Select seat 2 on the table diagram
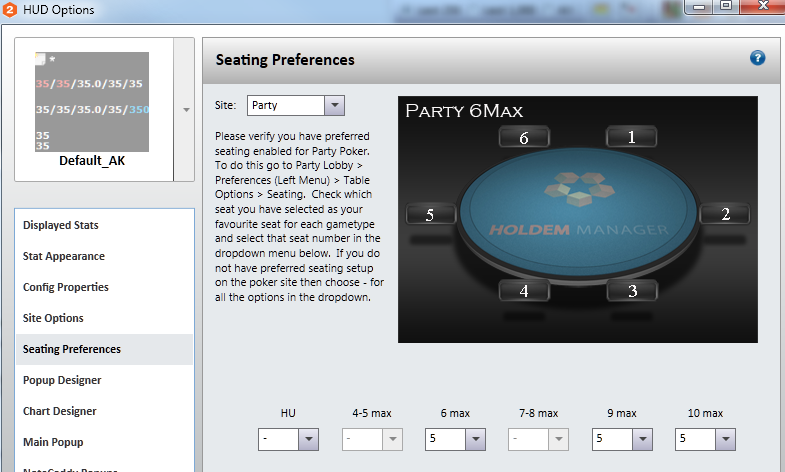Viewport: 785px width, 472px height. [724, 214]
